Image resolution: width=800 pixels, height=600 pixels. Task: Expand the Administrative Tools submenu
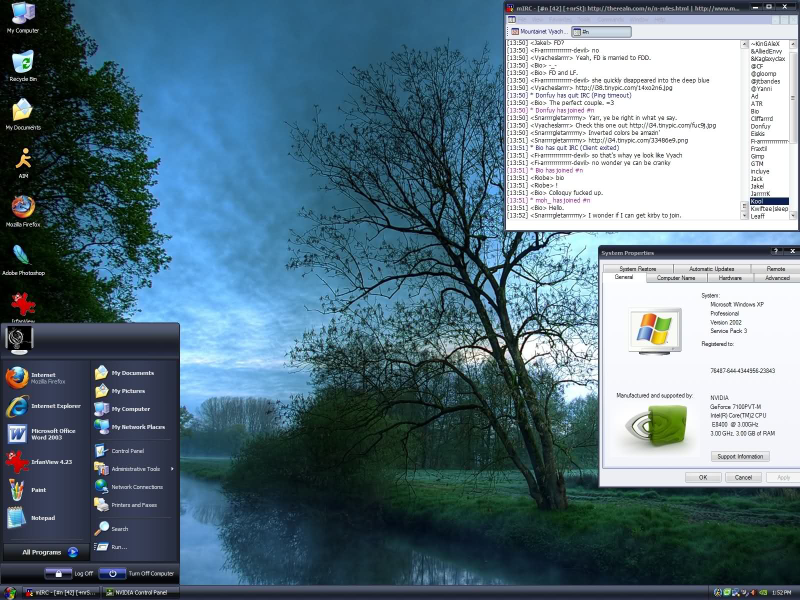pyautogui.click(x=134, y=469)
